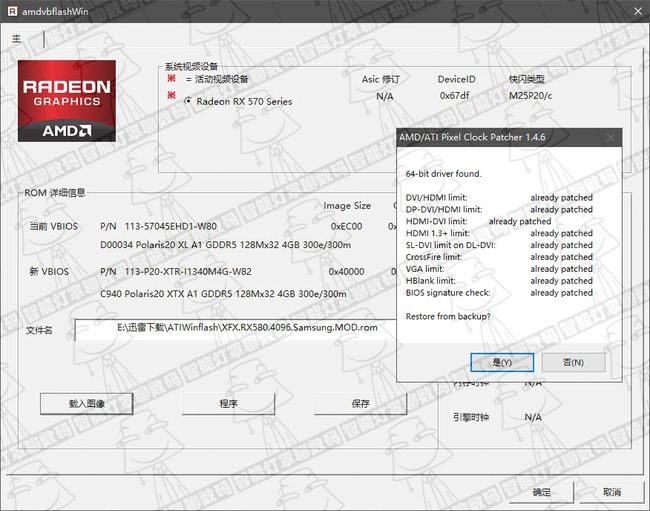Screen dimensions: 650x511
Task: Click the Image Size column header
Action: coord(347,206)
